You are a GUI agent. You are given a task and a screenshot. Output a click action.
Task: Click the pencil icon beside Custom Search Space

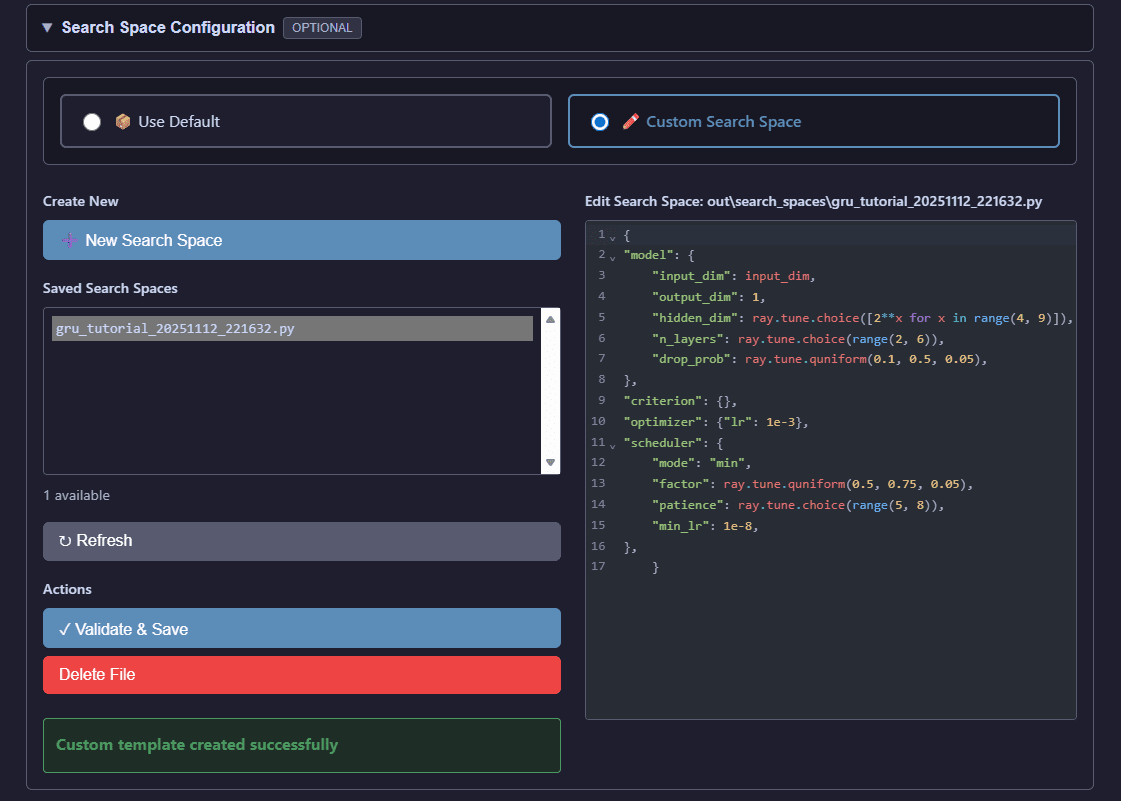pos(631,122)
